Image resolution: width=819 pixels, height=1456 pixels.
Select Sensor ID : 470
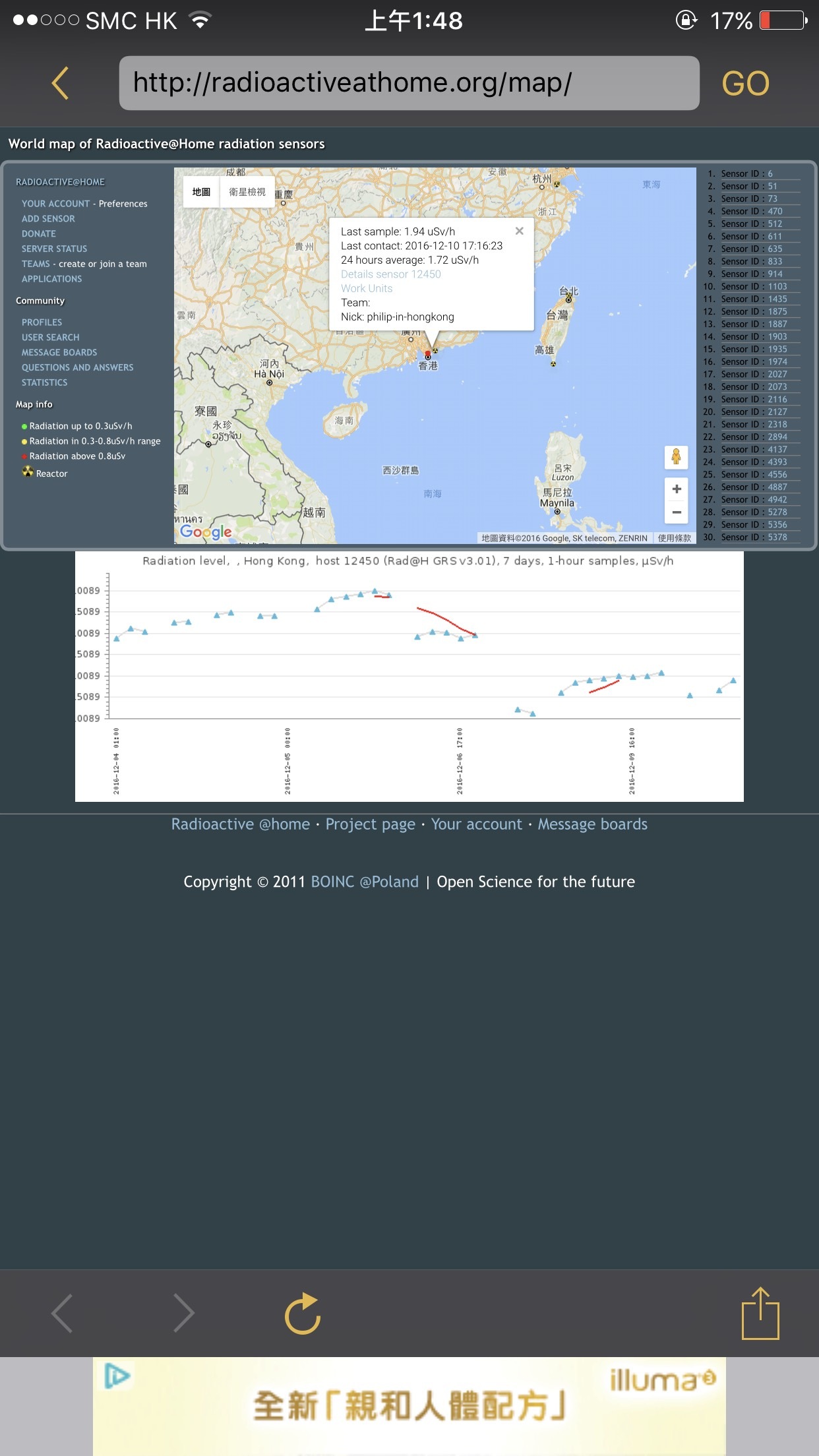[x=752, y=211]
